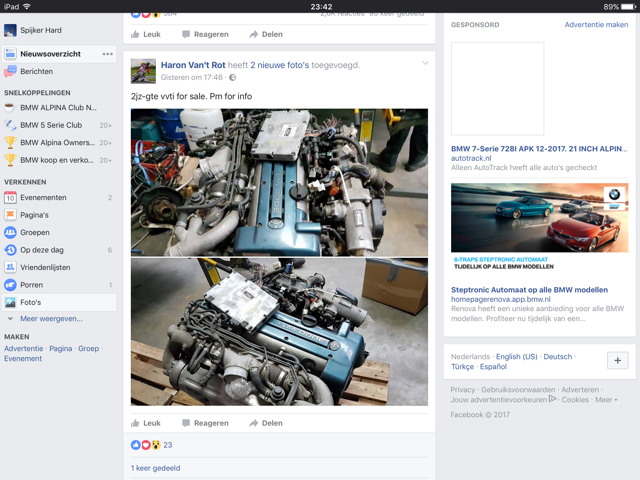Click the public audience globe icon
The image size is (640, 480).
tap(233, 78)
